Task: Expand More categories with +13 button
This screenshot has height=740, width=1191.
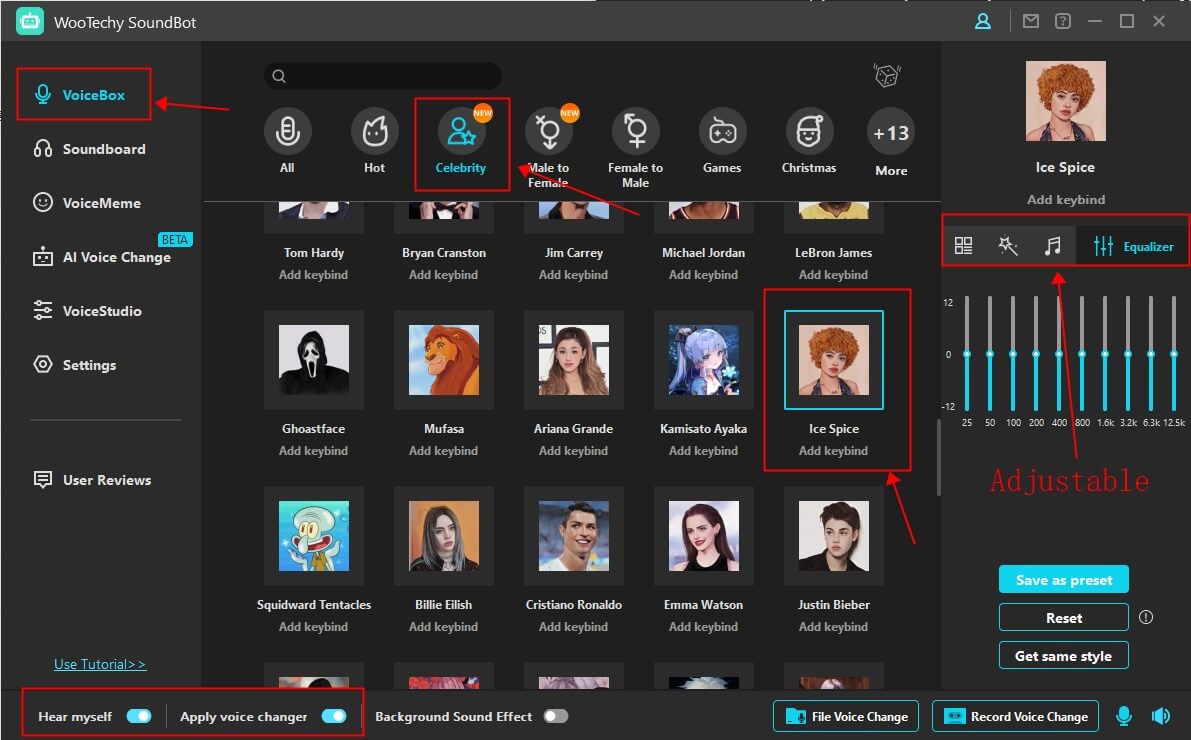Action: tap(890, 133)
